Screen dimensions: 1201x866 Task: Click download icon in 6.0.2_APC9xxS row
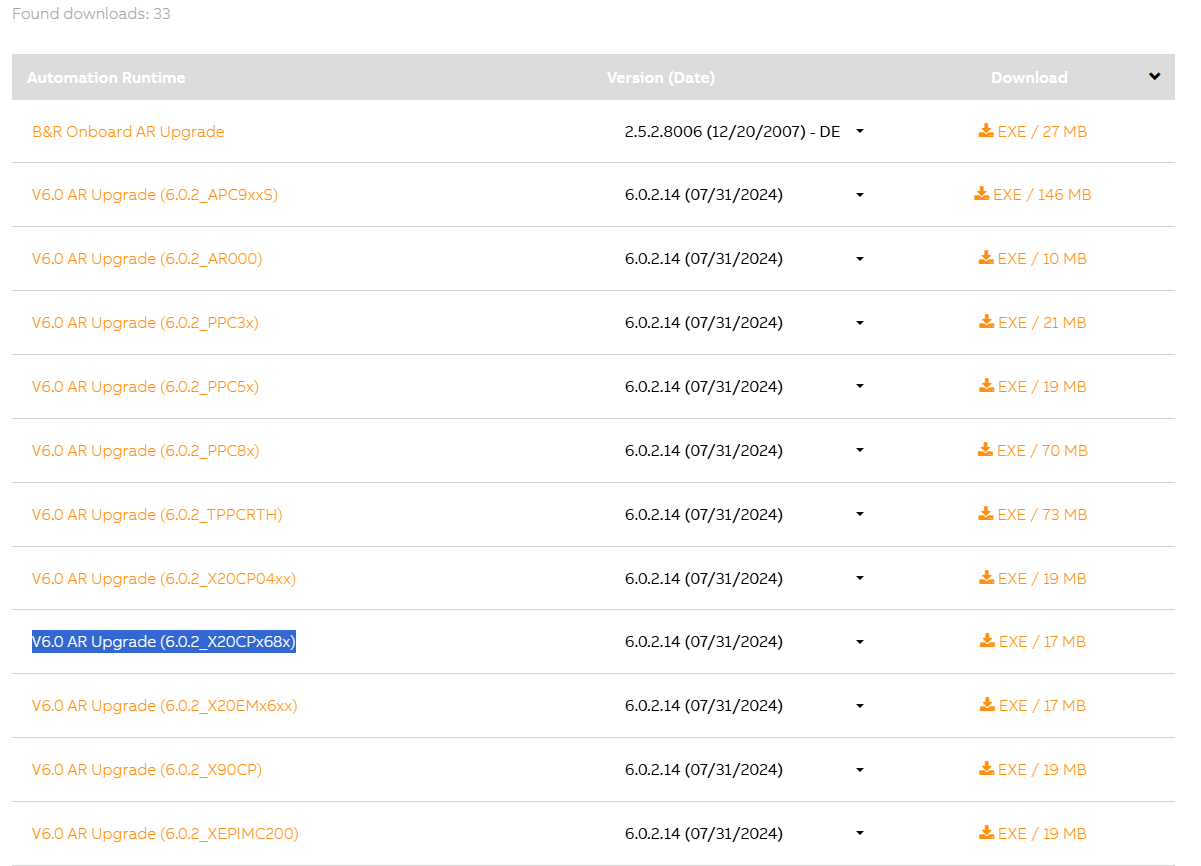coord(981,194)
